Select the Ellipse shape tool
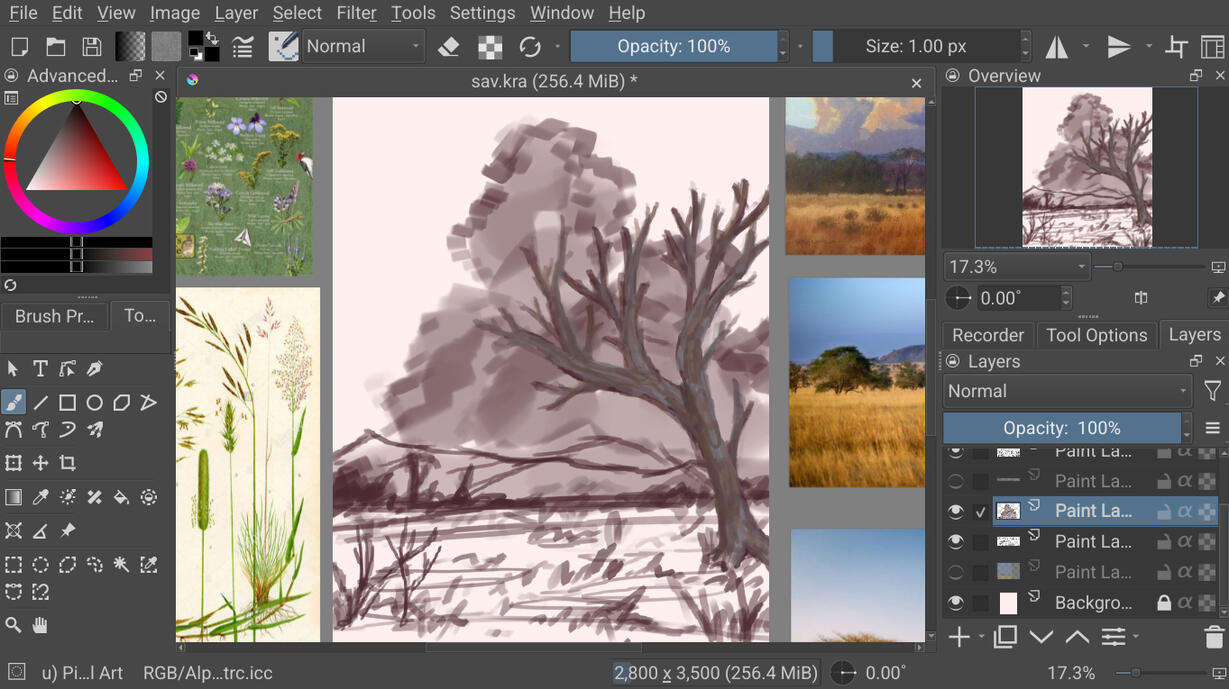This screenshot has width=1229, height=689. (x=94, y=403)
